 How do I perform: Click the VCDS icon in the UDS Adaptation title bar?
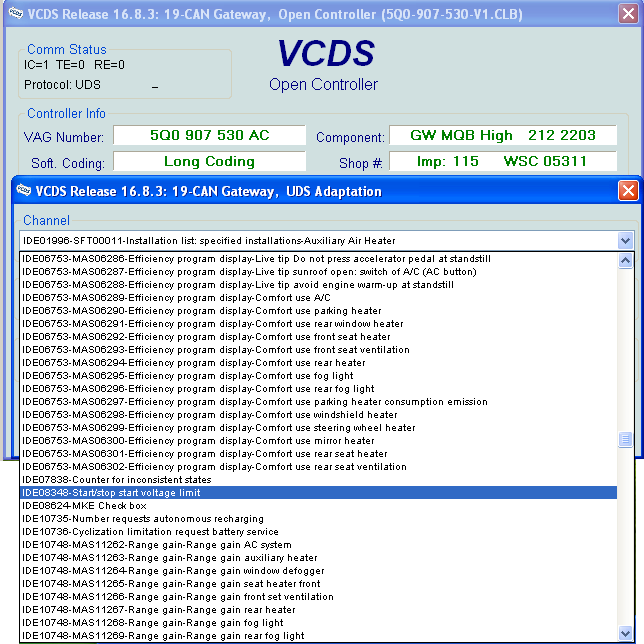pos(23,191)
